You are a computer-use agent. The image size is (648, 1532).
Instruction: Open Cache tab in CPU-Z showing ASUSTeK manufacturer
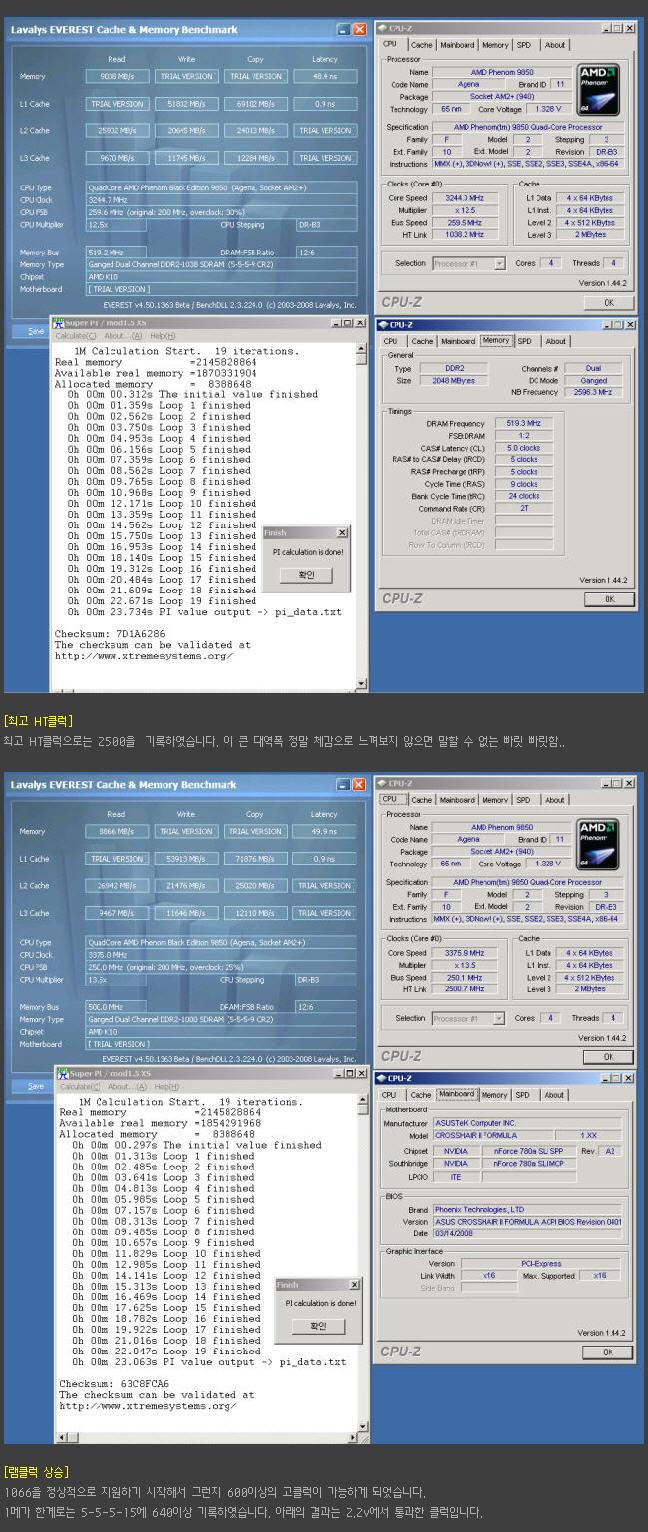(x=421, y=1095)
